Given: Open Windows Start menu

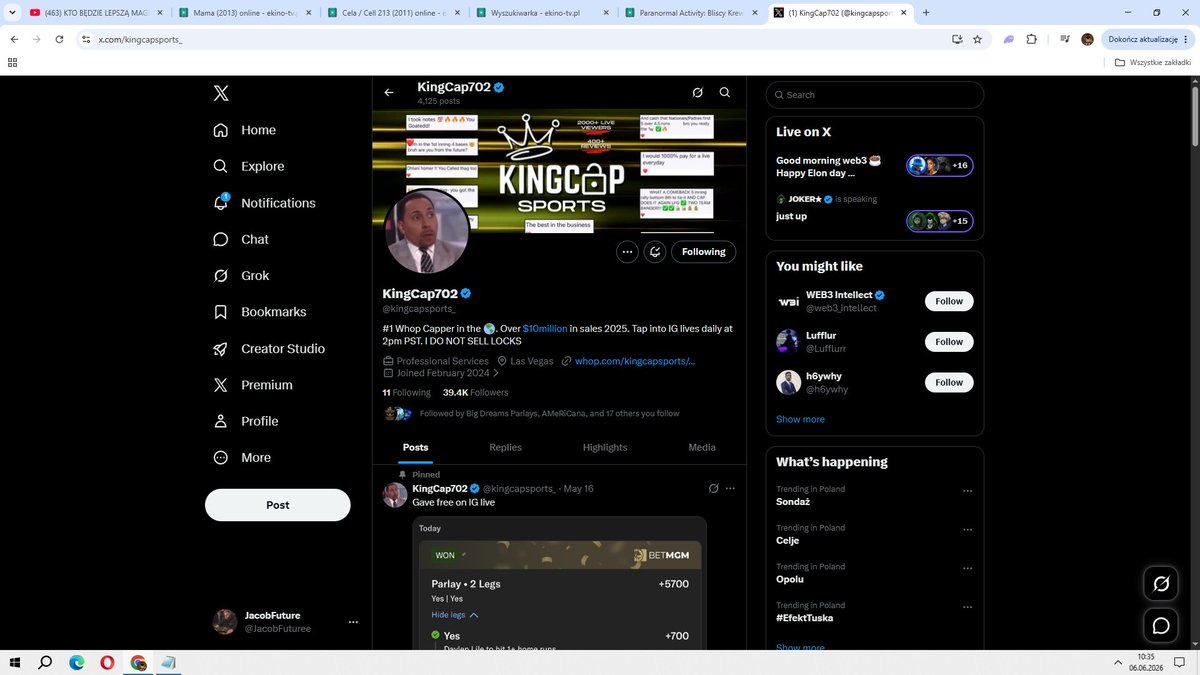Looking at the screenshot, I should pos(15,662).
